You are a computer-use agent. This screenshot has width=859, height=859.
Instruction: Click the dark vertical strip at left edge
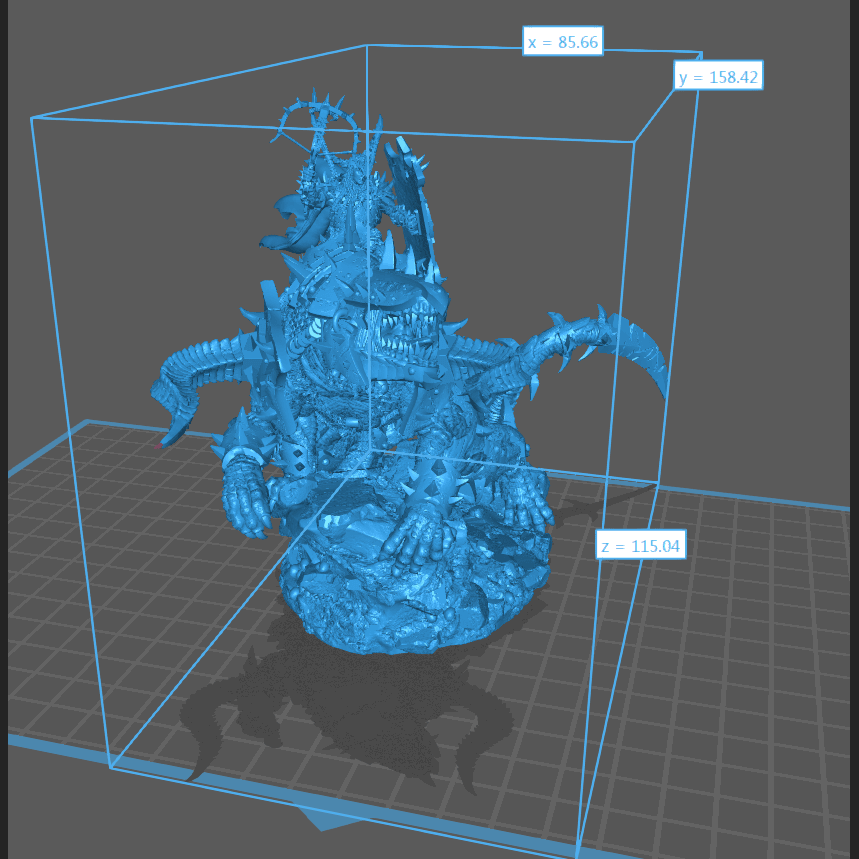tap(3, 400)
